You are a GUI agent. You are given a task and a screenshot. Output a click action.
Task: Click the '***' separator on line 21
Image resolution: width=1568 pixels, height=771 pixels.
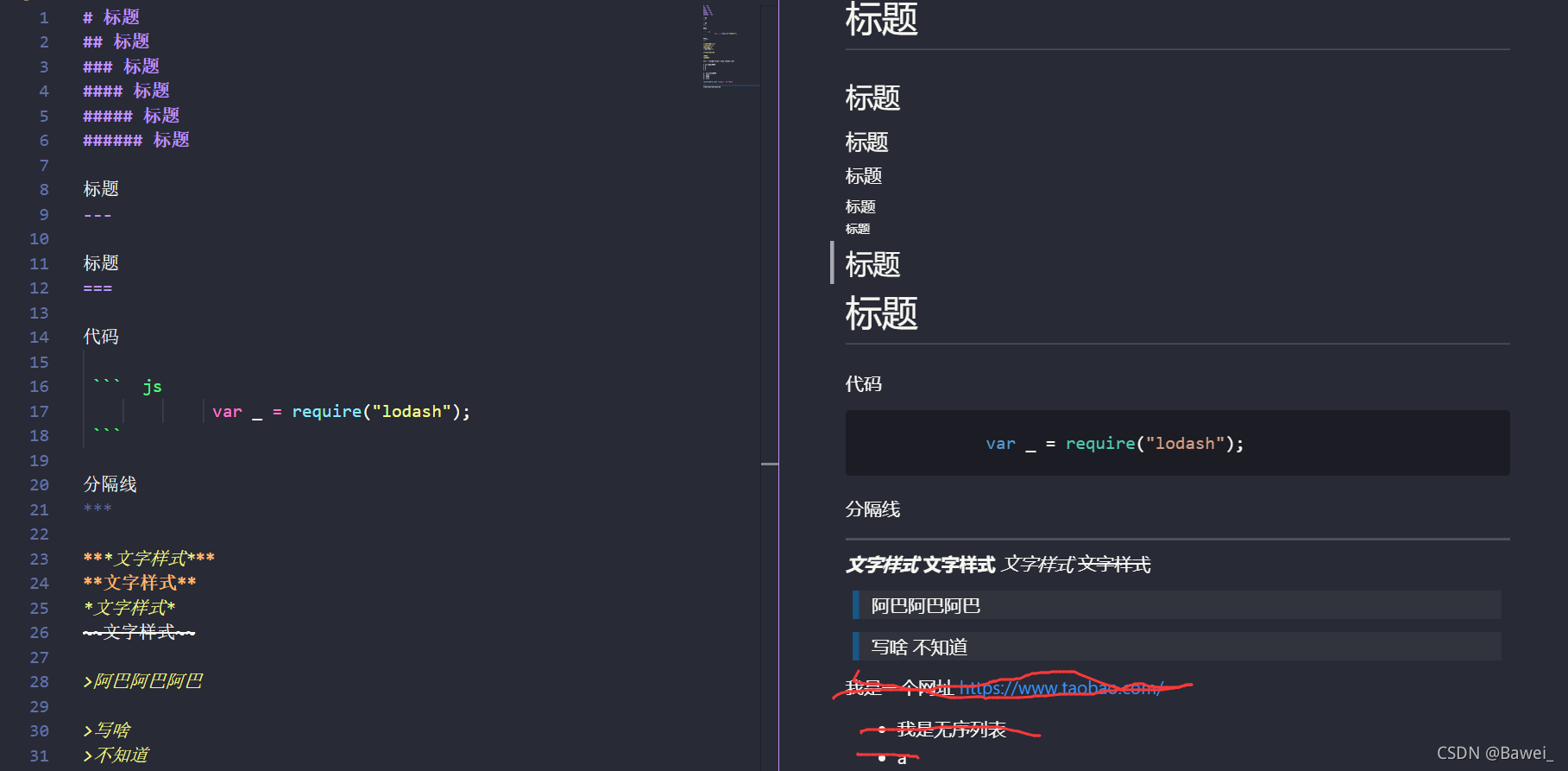98,509
